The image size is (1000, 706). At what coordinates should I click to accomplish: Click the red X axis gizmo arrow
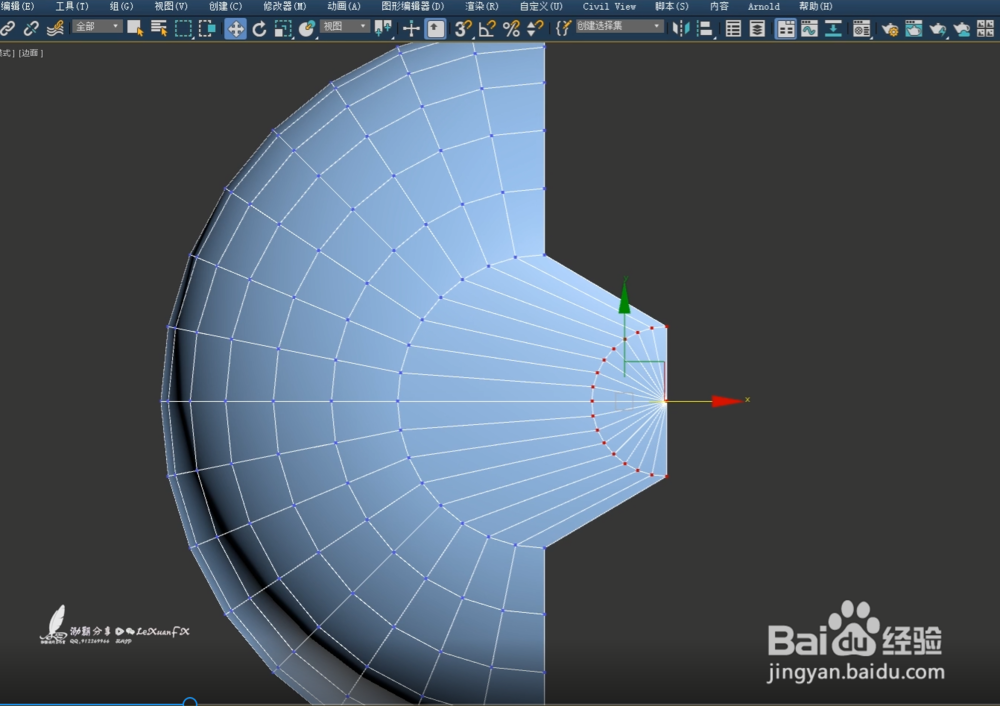[727, 401]
